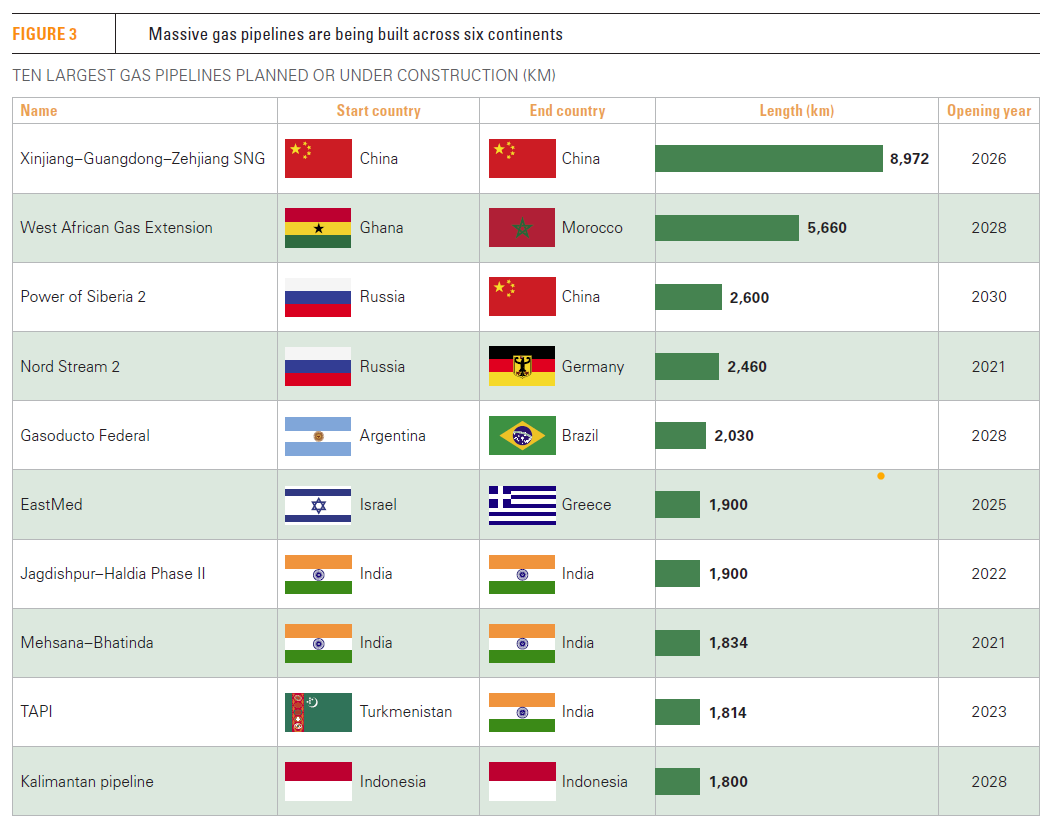1056x833 pixels.
Task: Select the Germany flag in Nord Stream 2 row
Action: [x=522, y=366]
